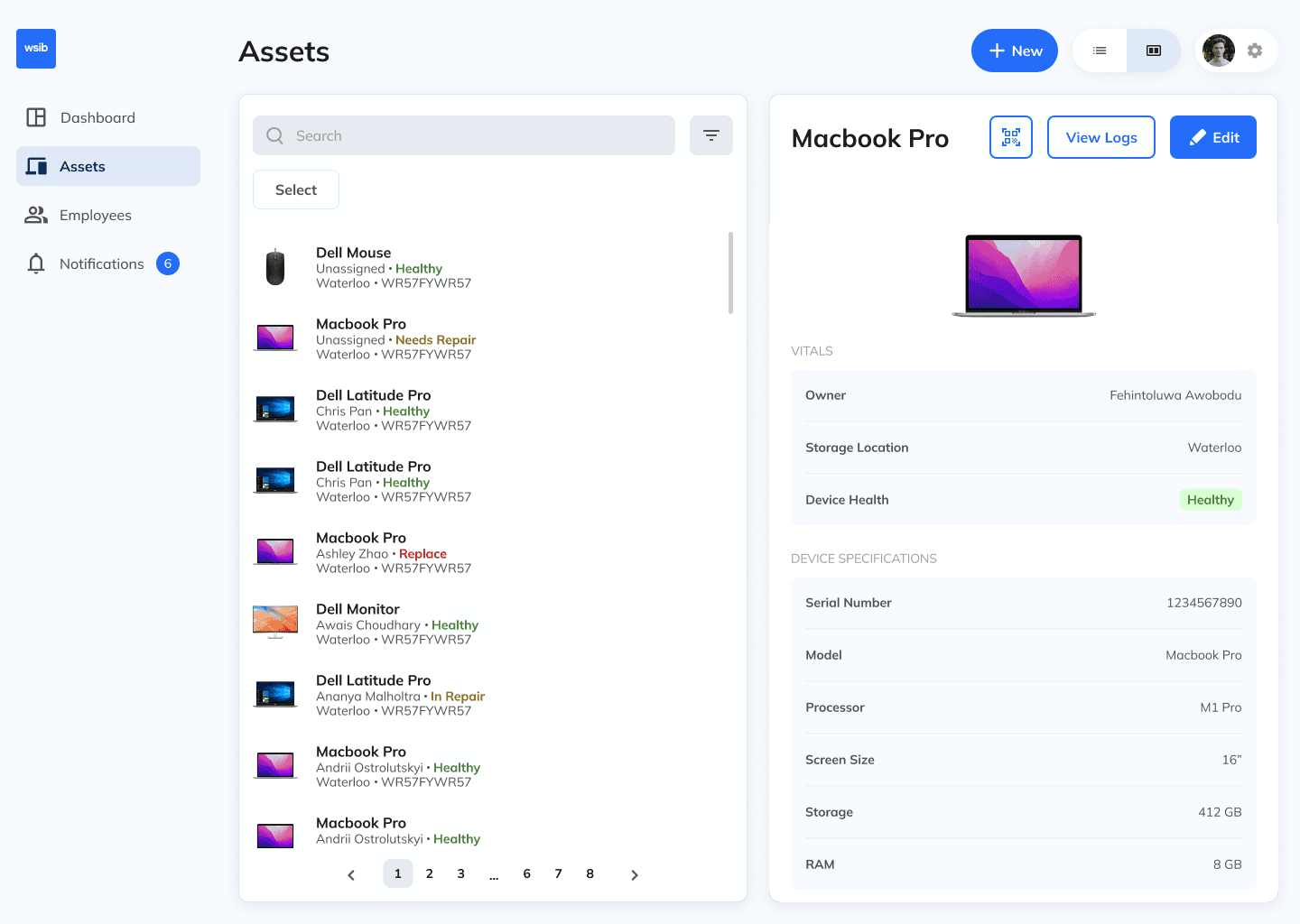Viewport: 1300px width, 924px height.
Task: Click the Notifications bell icon
Action: [36, 263]
